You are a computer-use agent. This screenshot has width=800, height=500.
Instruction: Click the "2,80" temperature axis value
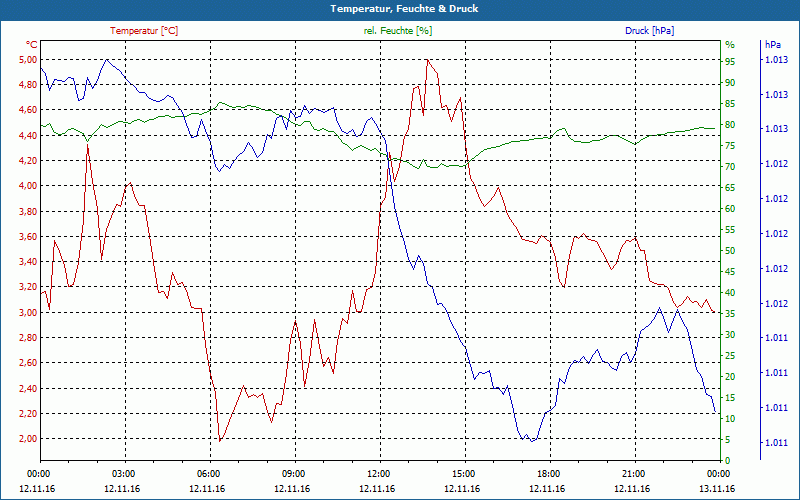28,338
